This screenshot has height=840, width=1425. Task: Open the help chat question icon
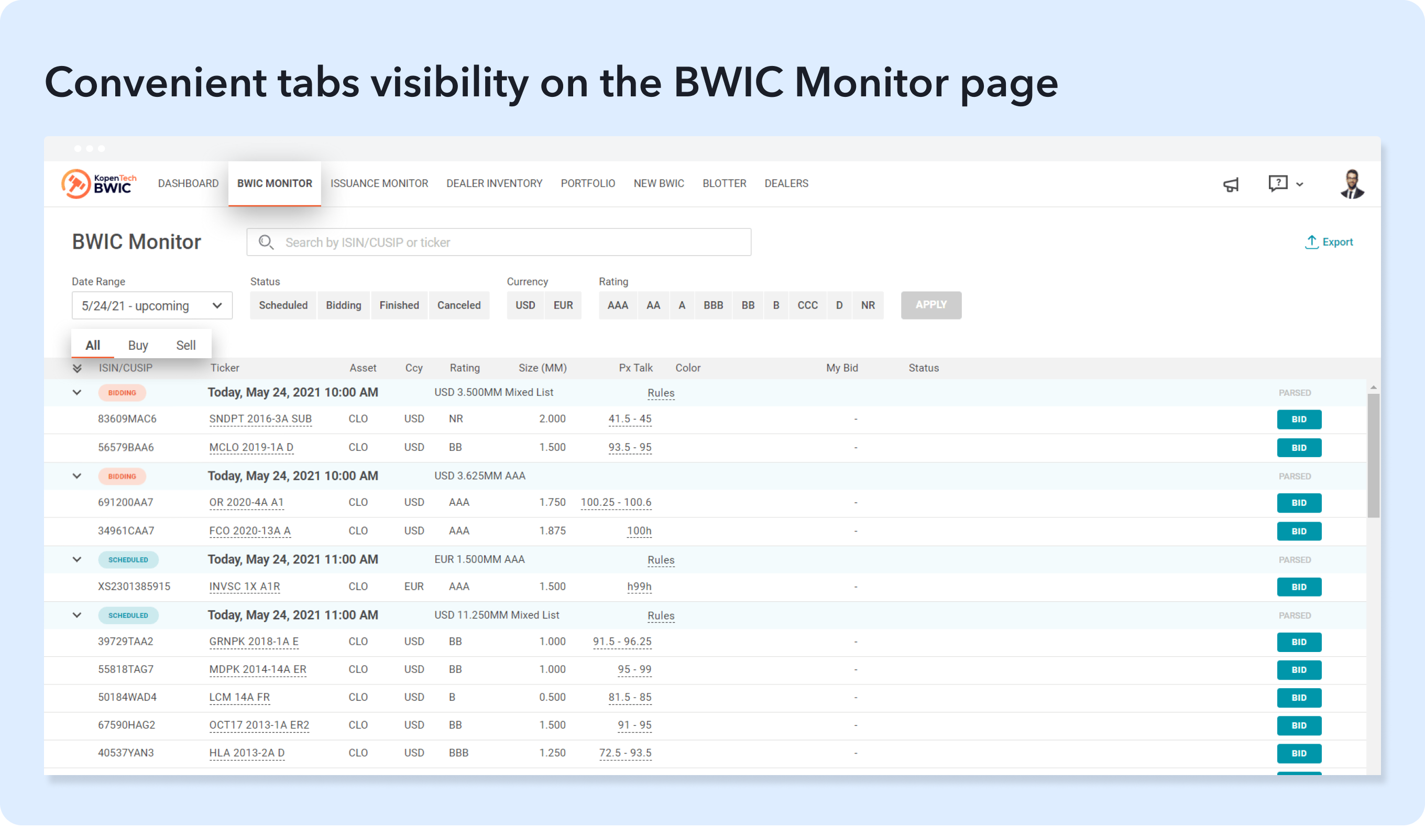(x=1278, y=183)
